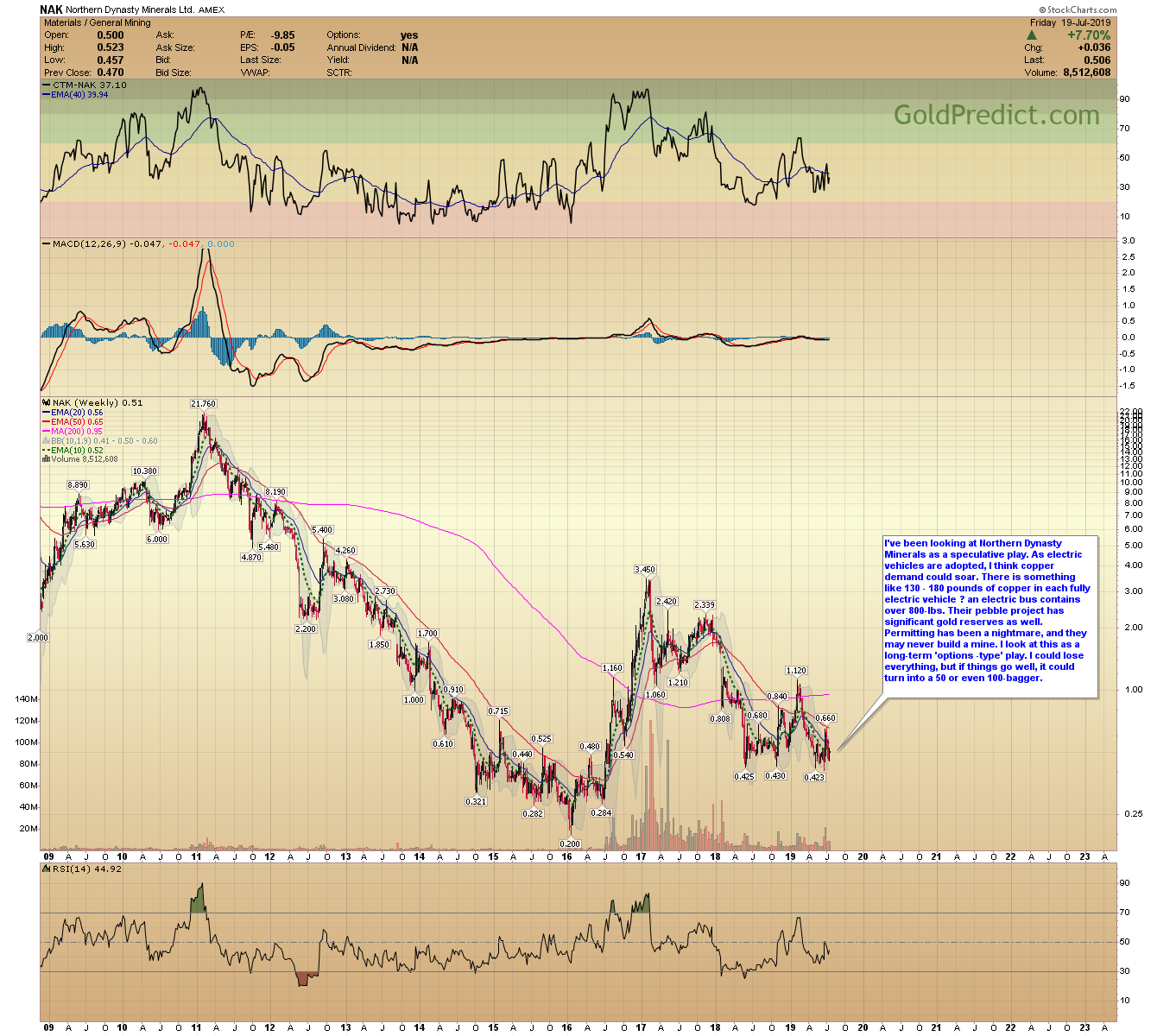Click the © StockCharts.com credit
1157x1036 pixels.
pyautogui.click(x=1078, y=10)
